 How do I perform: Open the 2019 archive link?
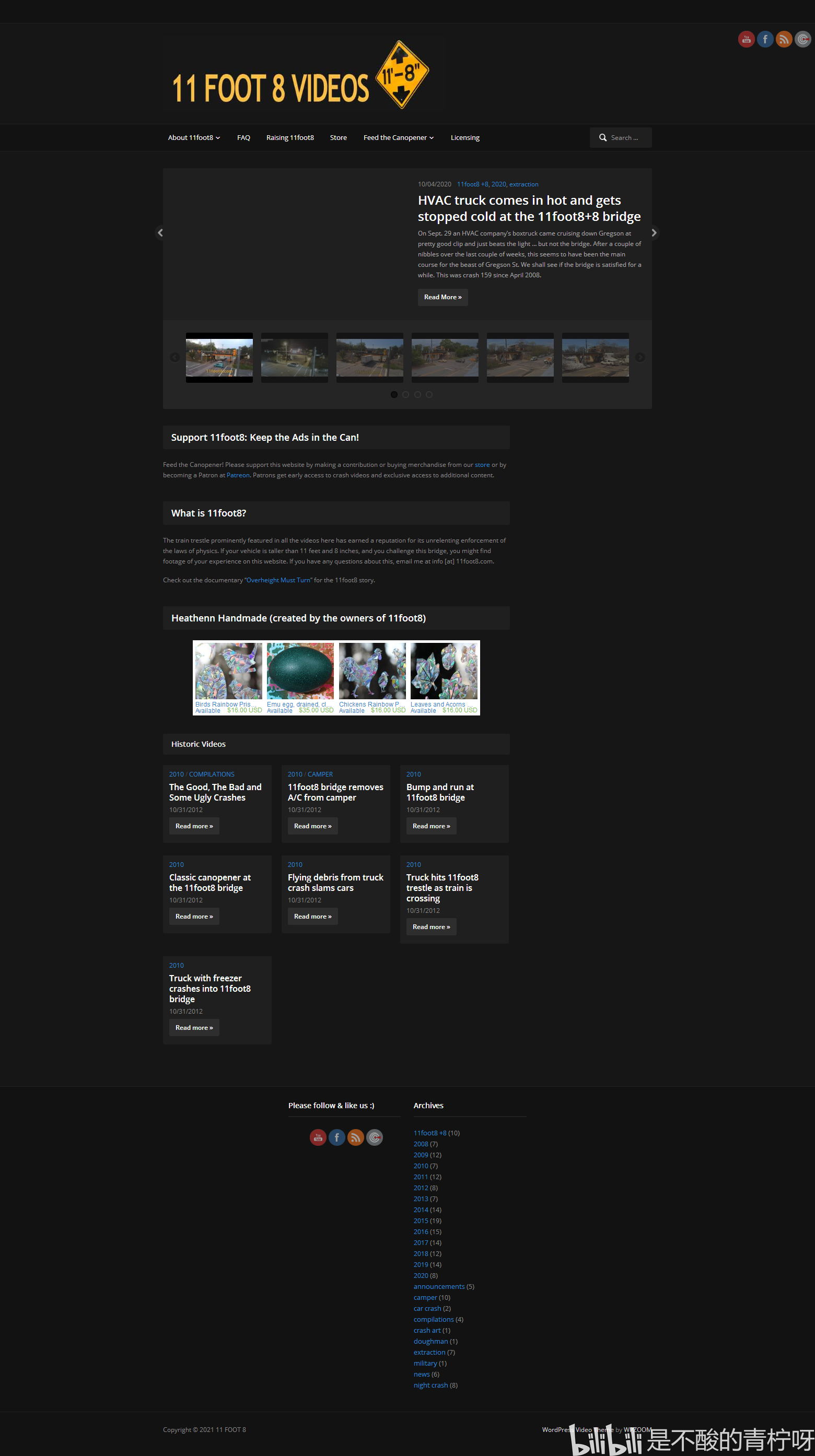[421, 1264]
